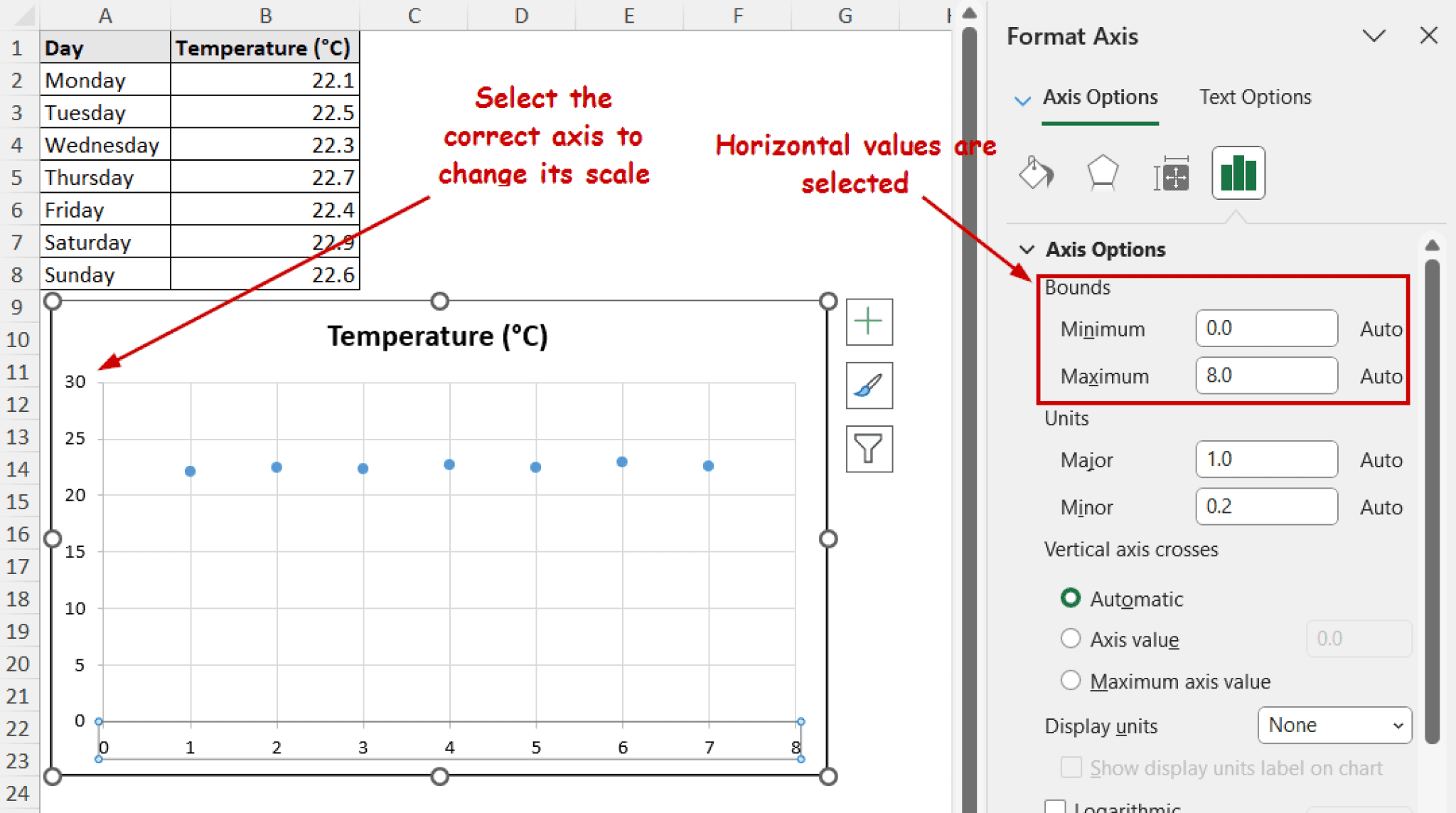Viewport: 1456px width, 813px height.
Task: Open the Display units None dropdown
Action: 1334,725
